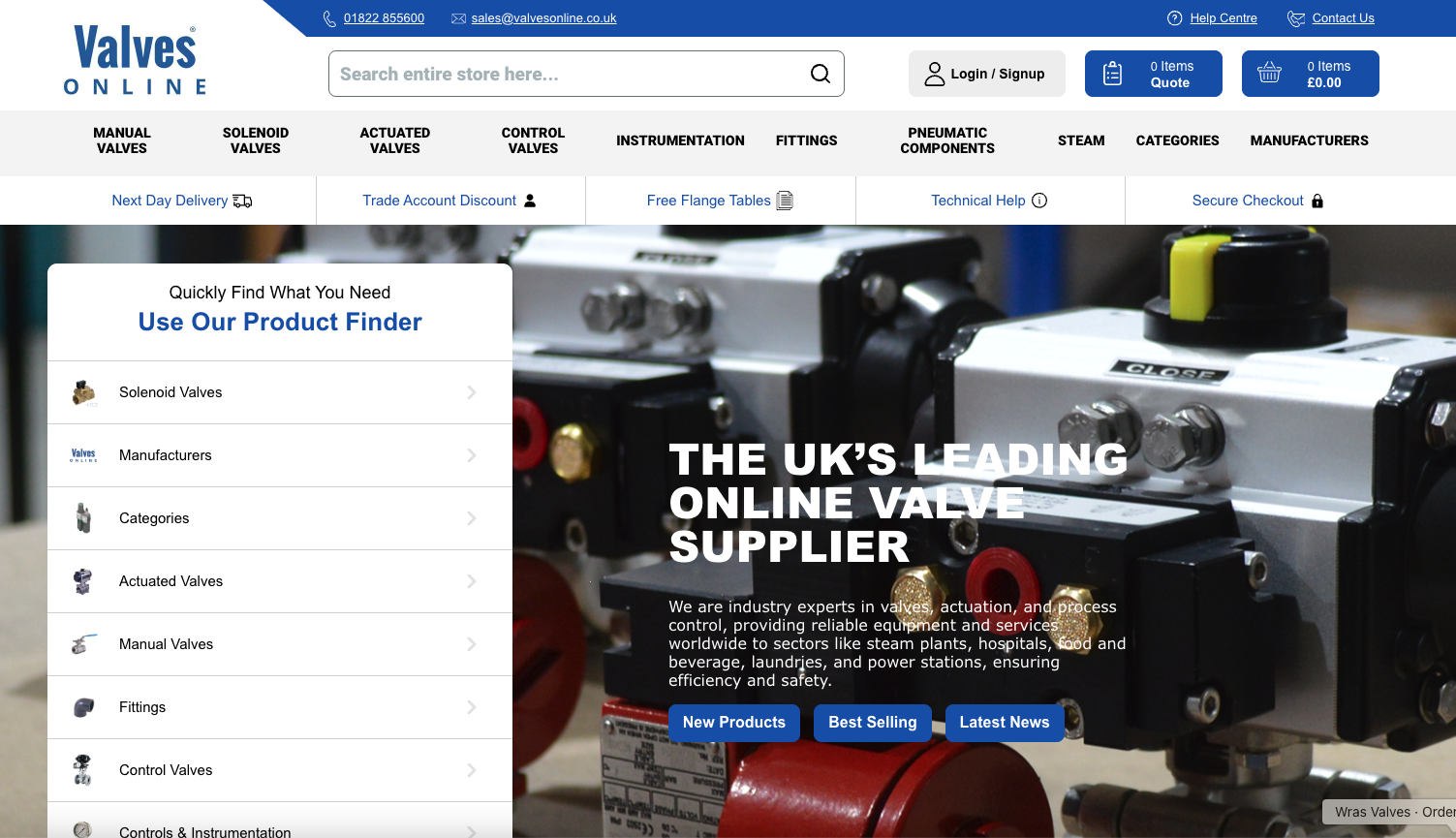The width and height of the screenshot is (1456, 838).
Task: Expand the Fittings category in the product finder
Action: coord(472,707)
